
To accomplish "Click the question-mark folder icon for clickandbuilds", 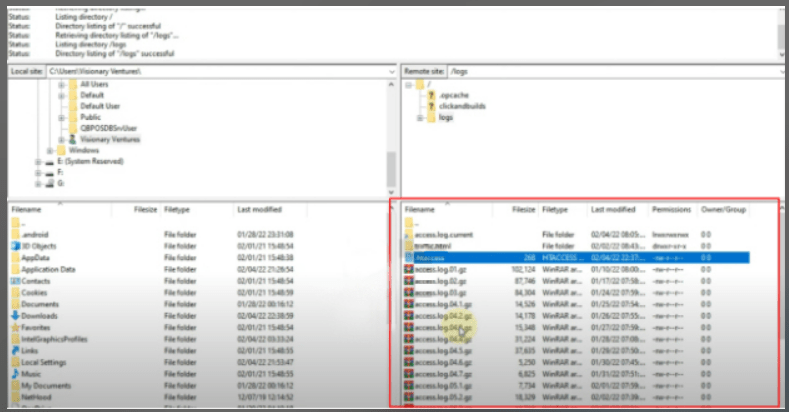I will [x=431, y=106].
